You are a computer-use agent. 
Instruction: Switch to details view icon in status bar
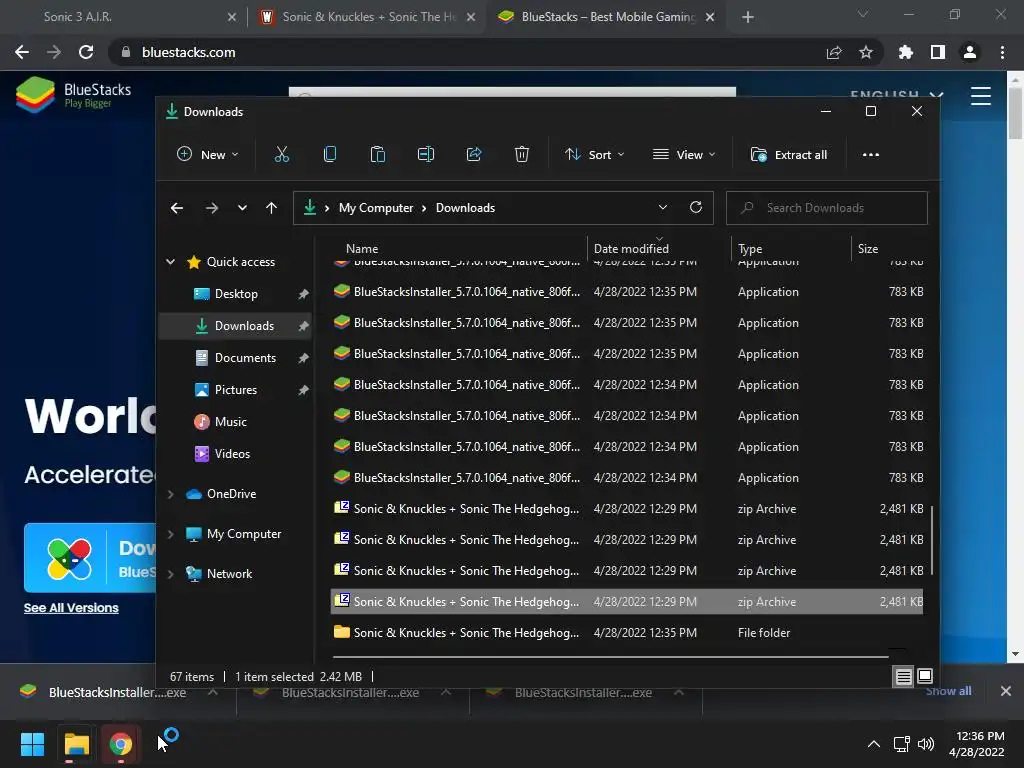[903, 677]
